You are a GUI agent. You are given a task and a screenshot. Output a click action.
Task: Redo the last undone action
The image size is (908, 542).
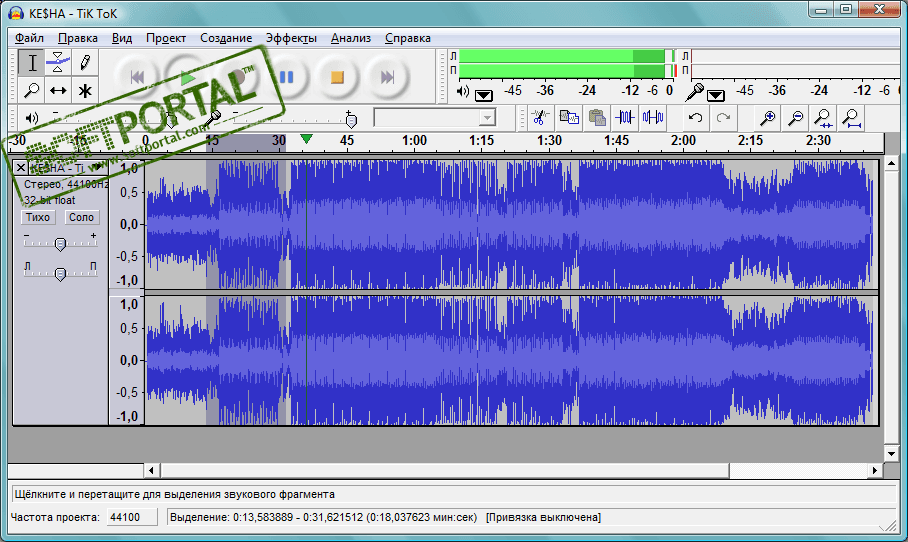pyautogui.click(x=723, y=118)
